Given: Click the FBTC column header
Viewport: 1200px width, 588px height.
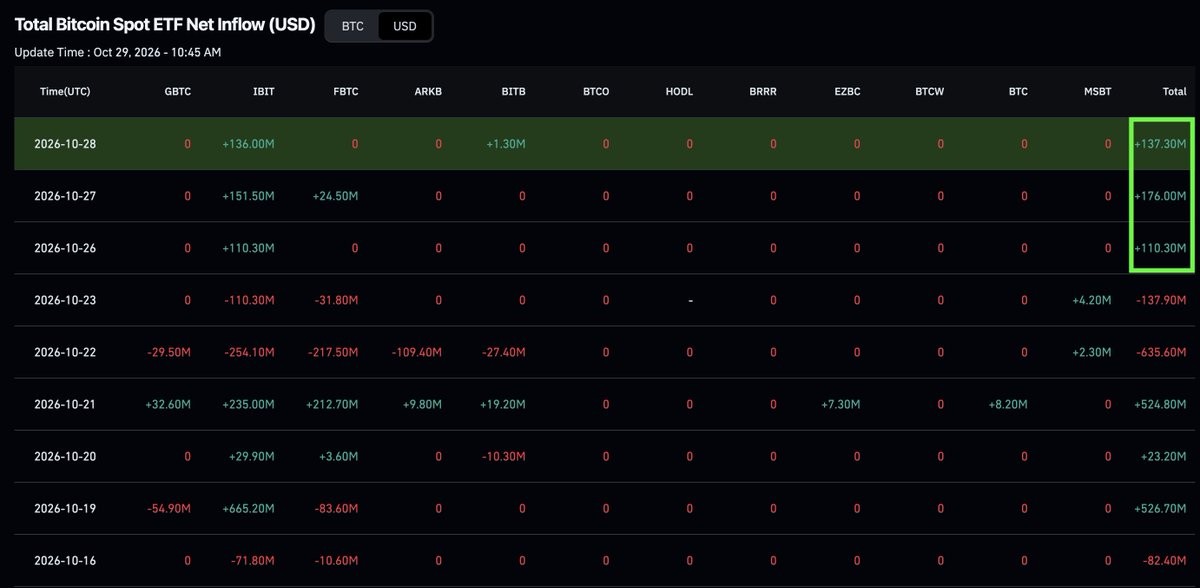Looking at the screenshot, I should 346,91.
